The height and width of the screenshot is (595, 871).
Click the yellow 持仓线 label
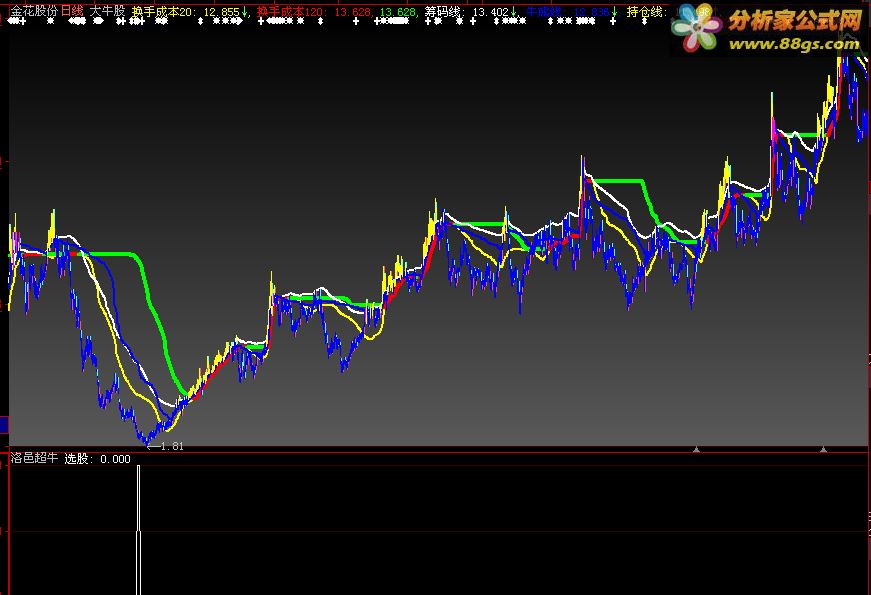click(647, 12)
